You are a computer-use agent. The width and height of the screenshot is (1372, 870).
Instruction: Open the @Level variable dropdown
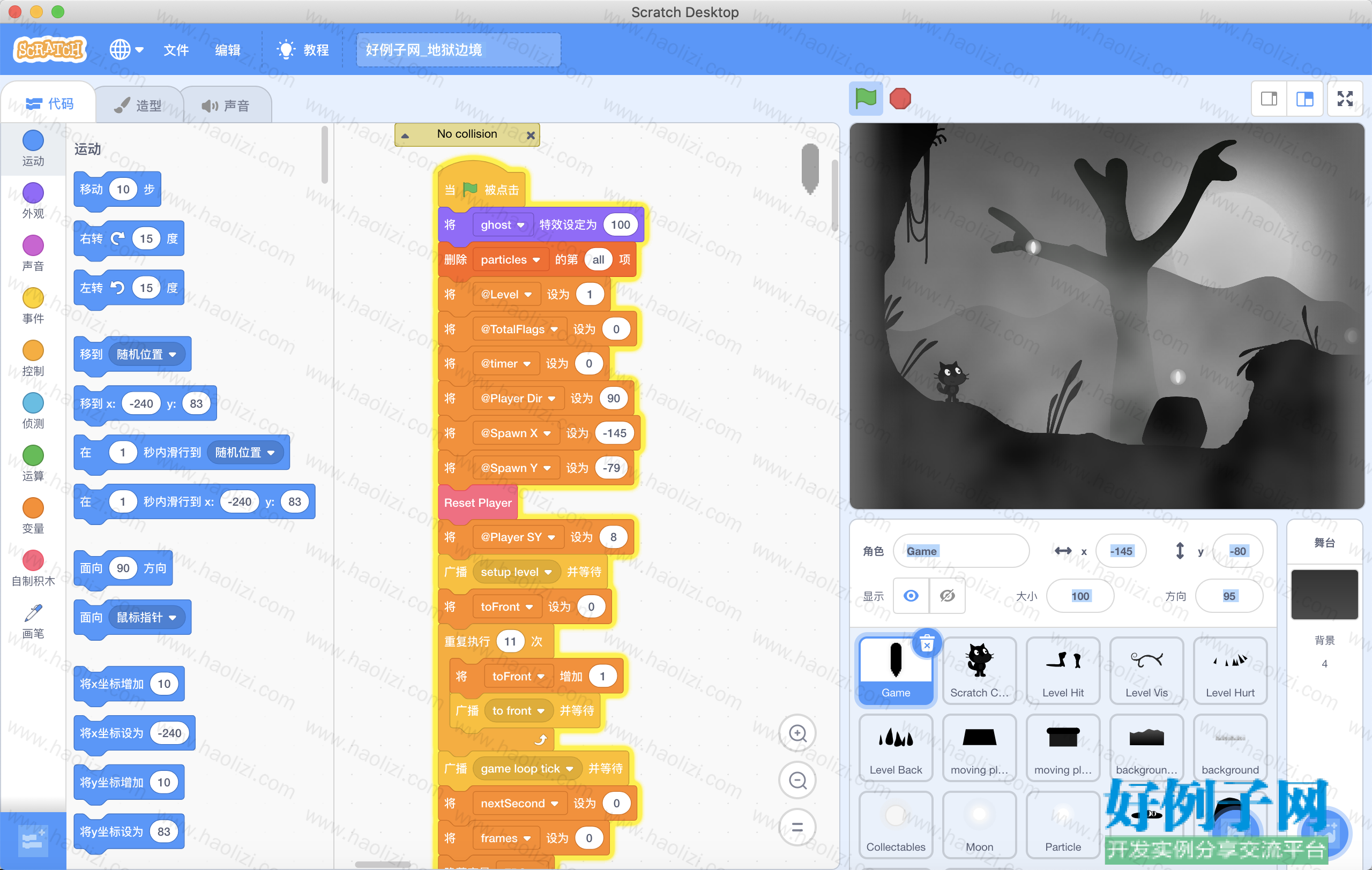[506, 294]
